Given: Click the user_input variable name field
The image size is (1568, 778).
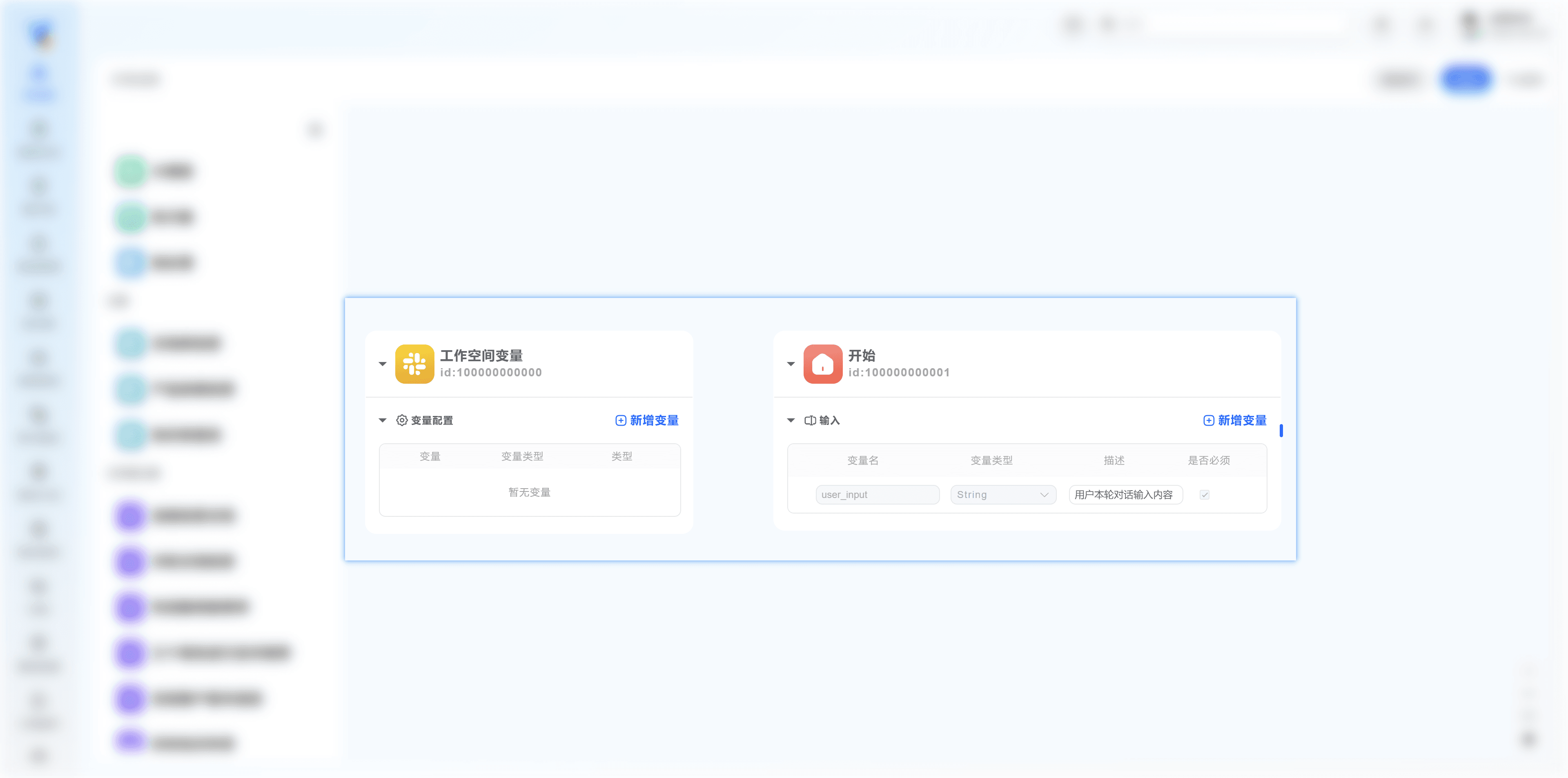Looking at the screenshot, I should [x=877, y=495].
